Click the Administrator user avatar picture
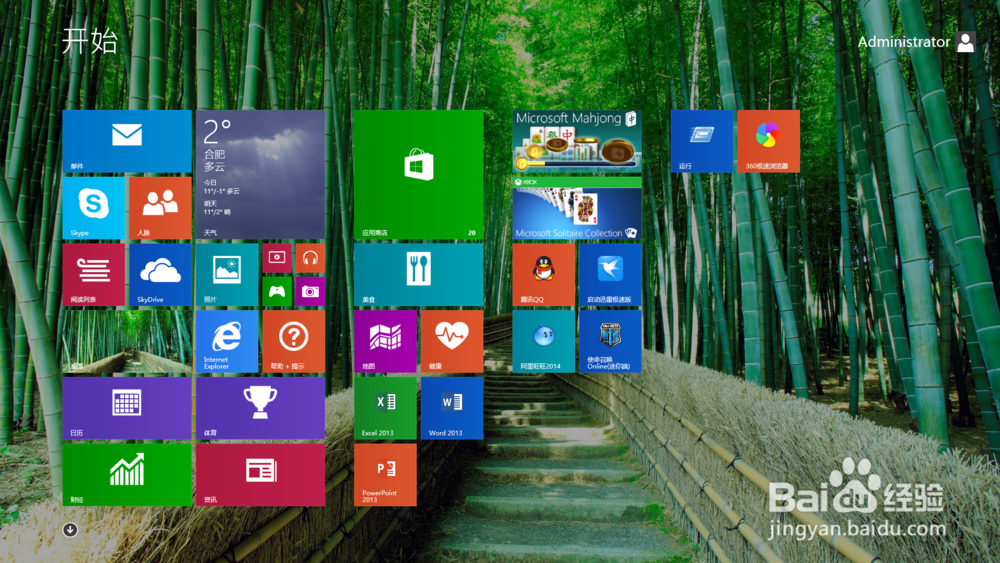The height and width of the screenshot is (563, 1000). pos(966,42)
